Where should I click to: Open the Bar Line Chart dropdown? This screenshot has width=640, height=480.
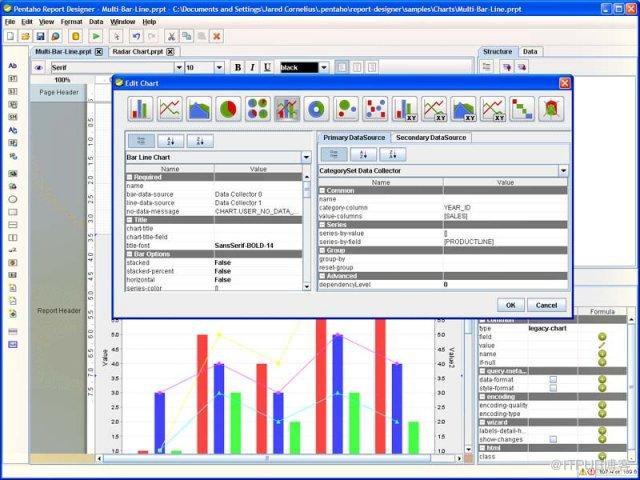point(306,158)
